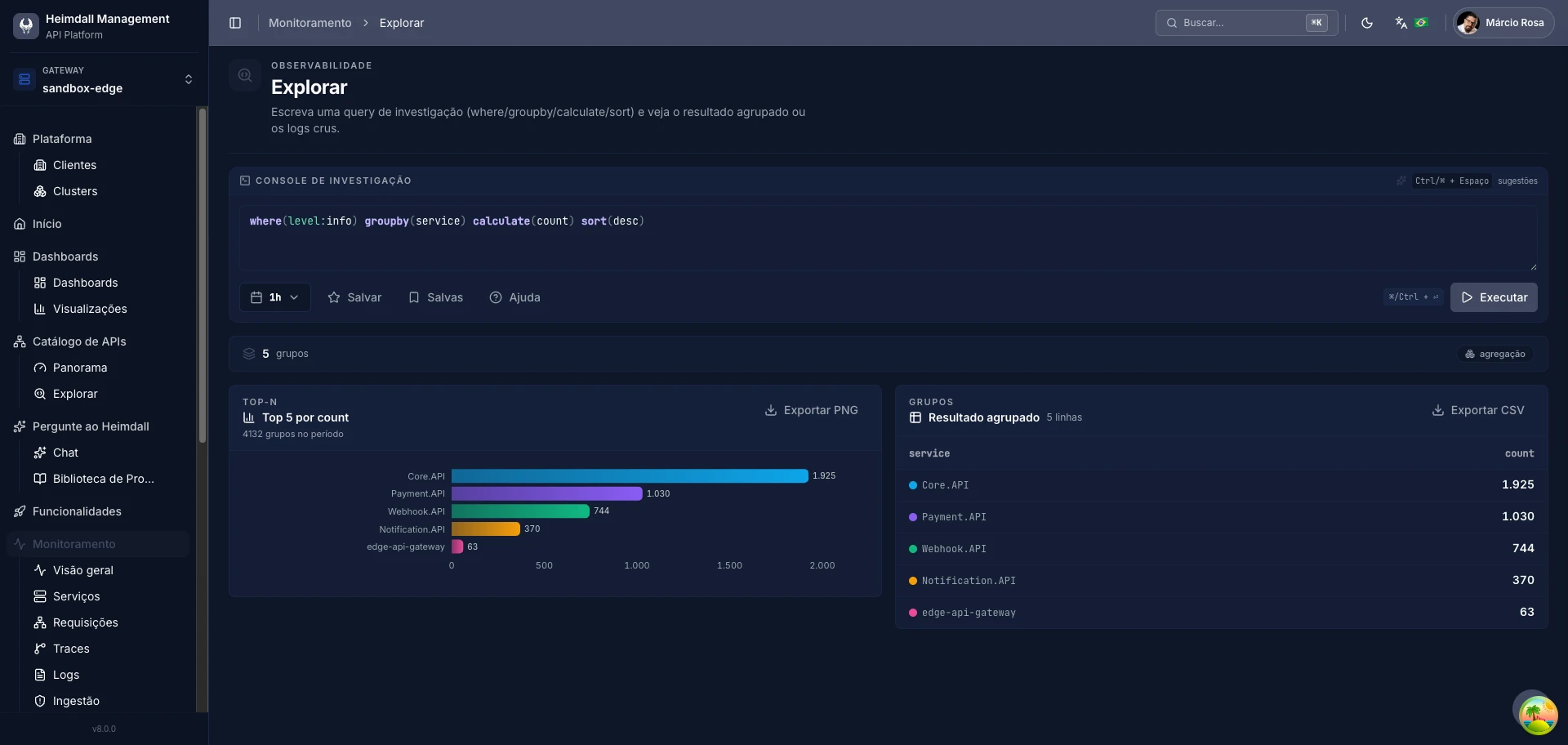Open Salvas saved queries
The width and height of the screenshot is (1568, 745).
point(435,297)
